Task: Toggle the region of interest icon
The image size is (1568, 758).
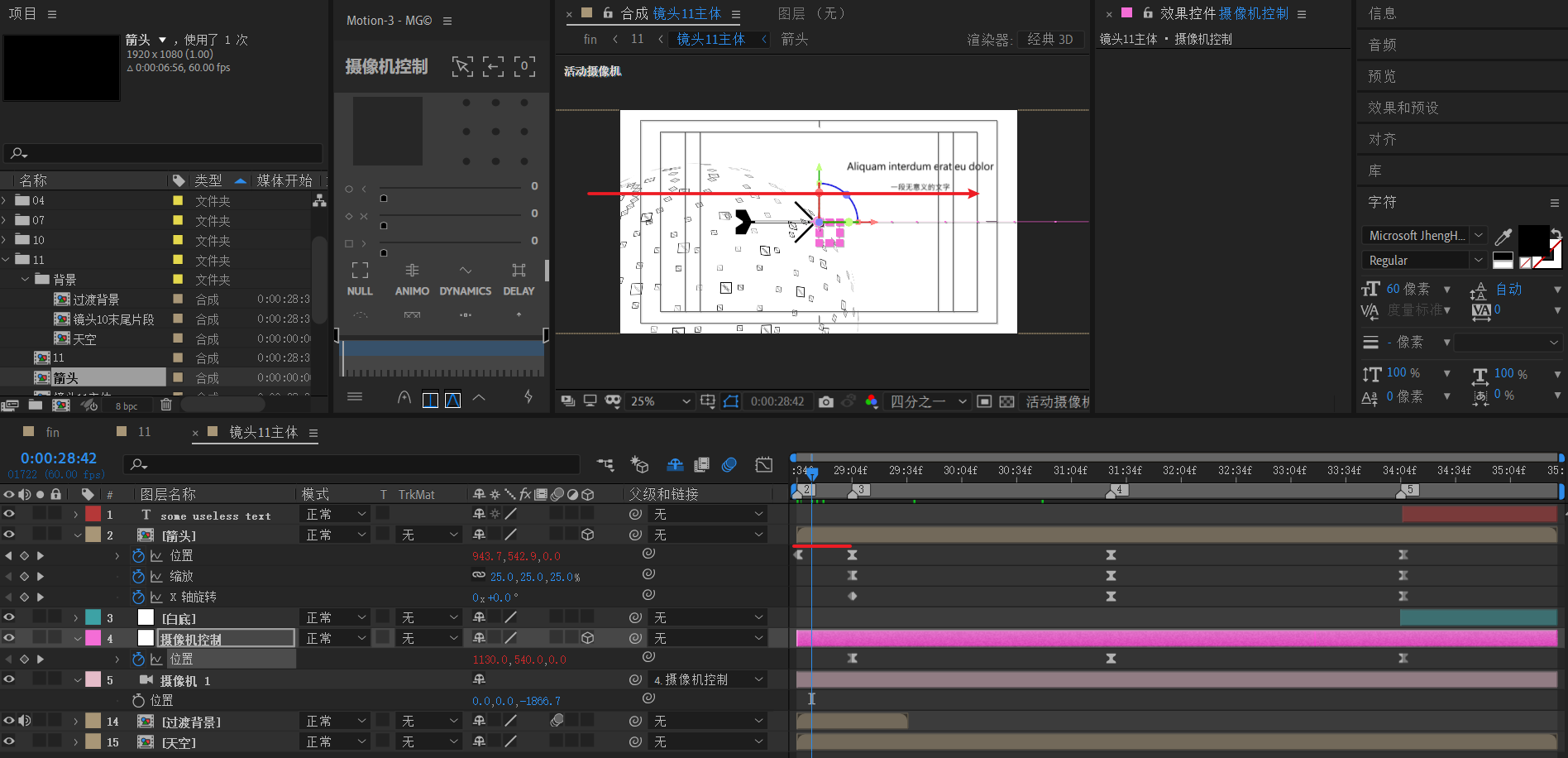Action: pos(984,401)
